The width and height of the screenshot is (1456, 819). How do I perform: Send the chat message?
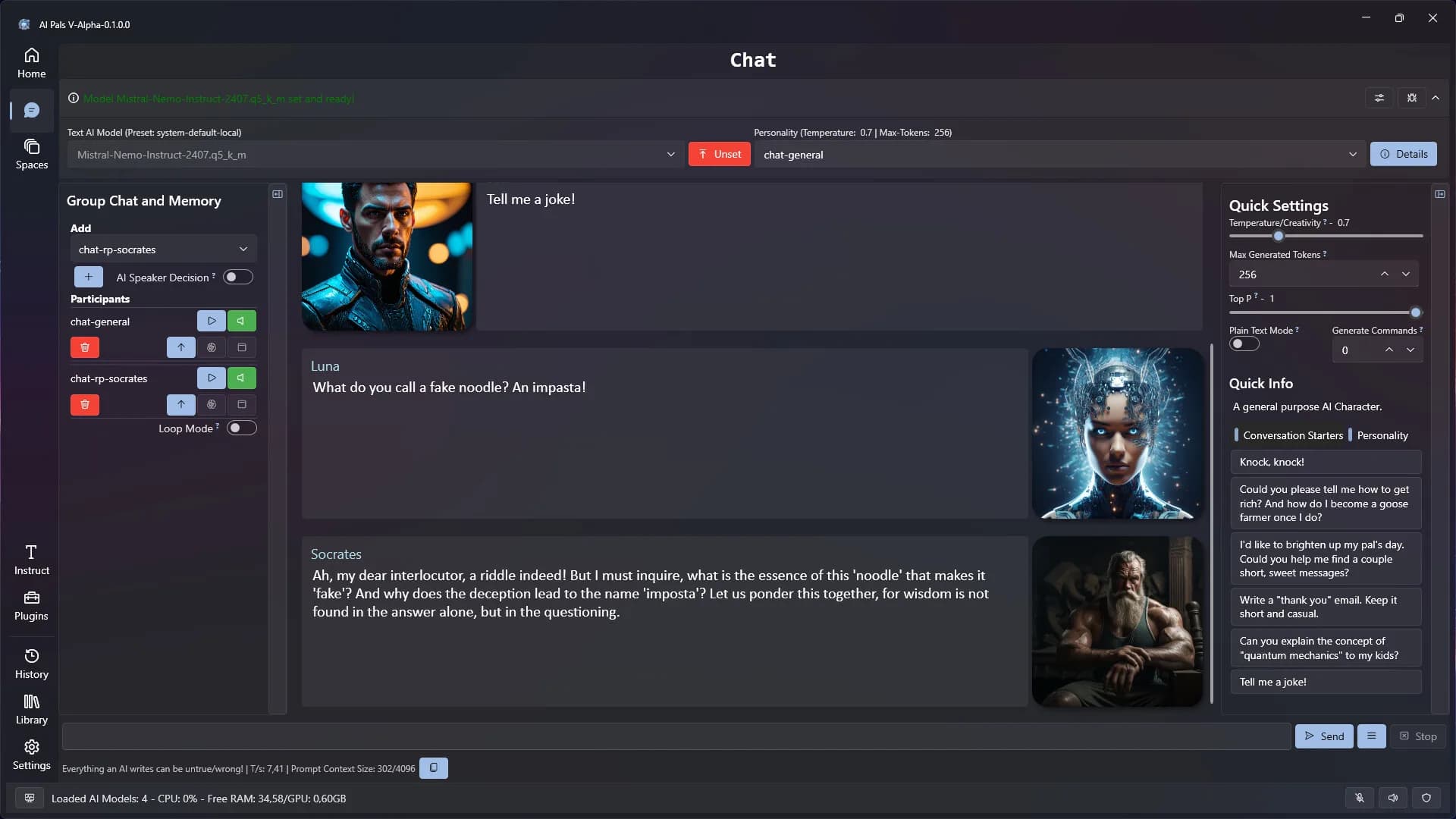click(x=1324, y=736)
